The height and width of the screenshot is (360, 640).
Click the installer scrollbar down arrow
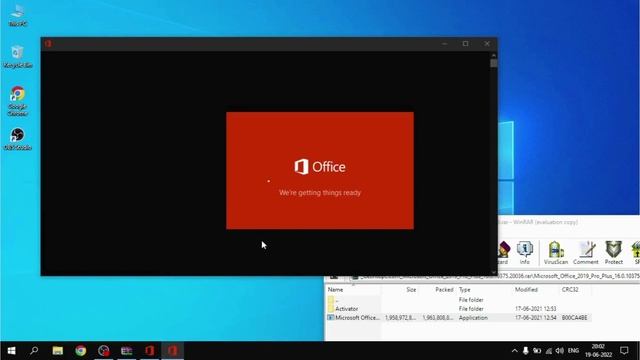pyautogui.click(x=494, y=272)
